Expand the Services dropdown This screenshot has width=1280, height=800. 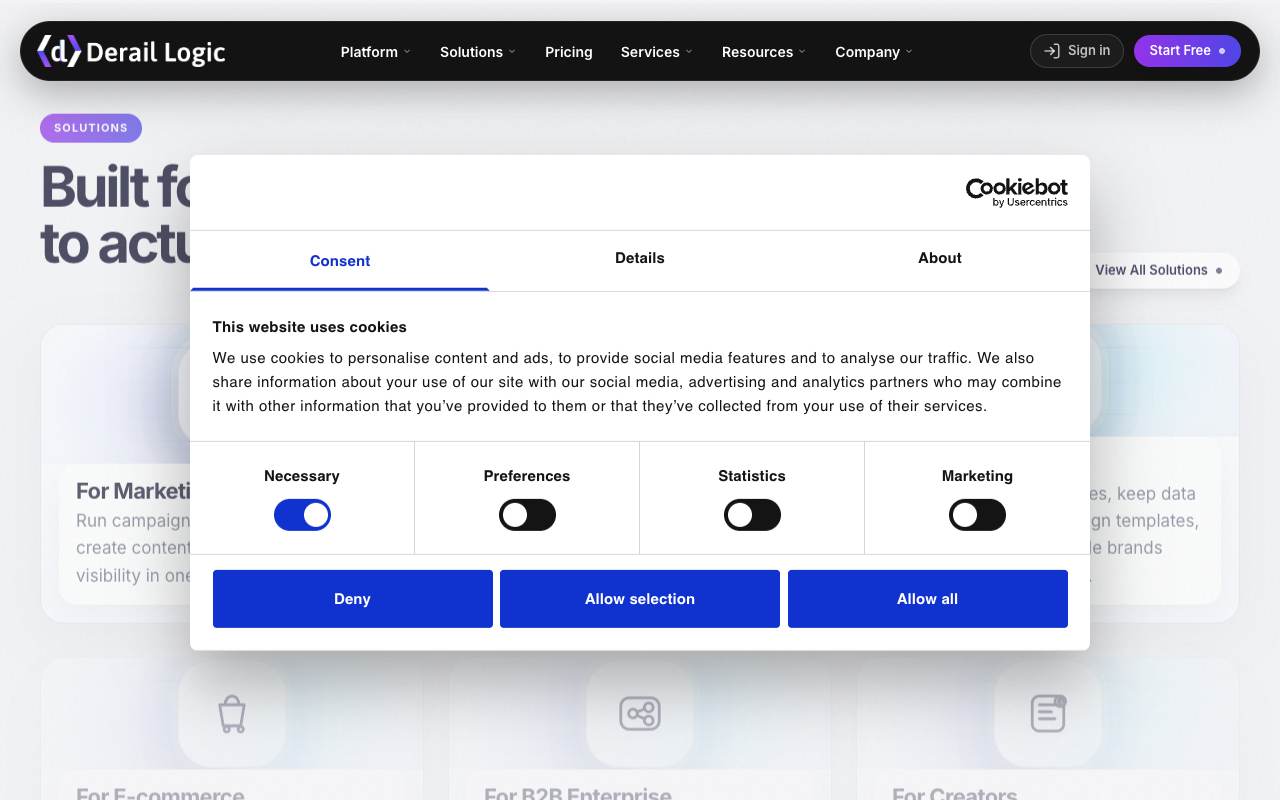pos(657,52)
